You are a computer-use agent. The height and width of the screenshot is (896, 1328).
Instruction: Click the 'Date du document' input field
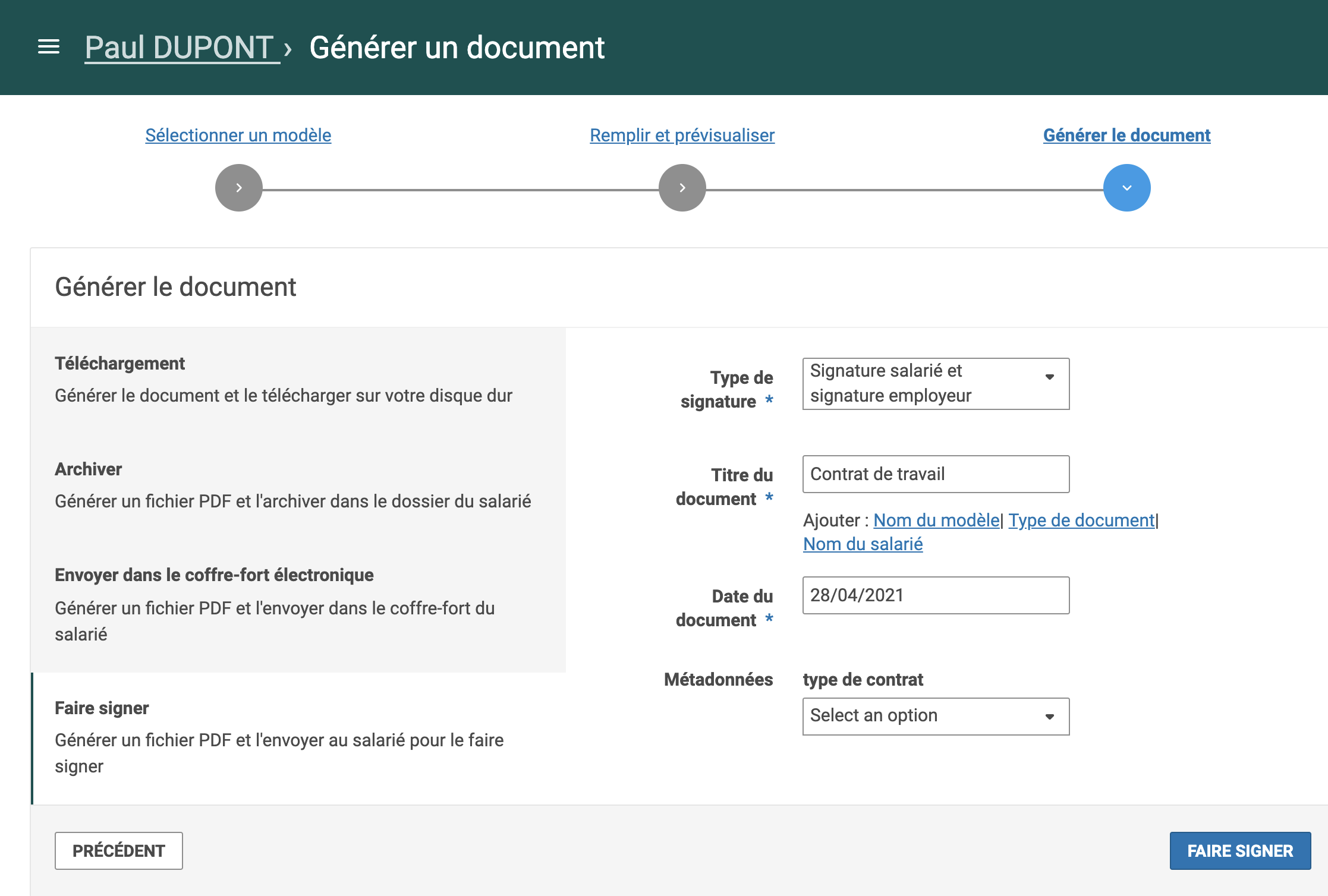935,595
